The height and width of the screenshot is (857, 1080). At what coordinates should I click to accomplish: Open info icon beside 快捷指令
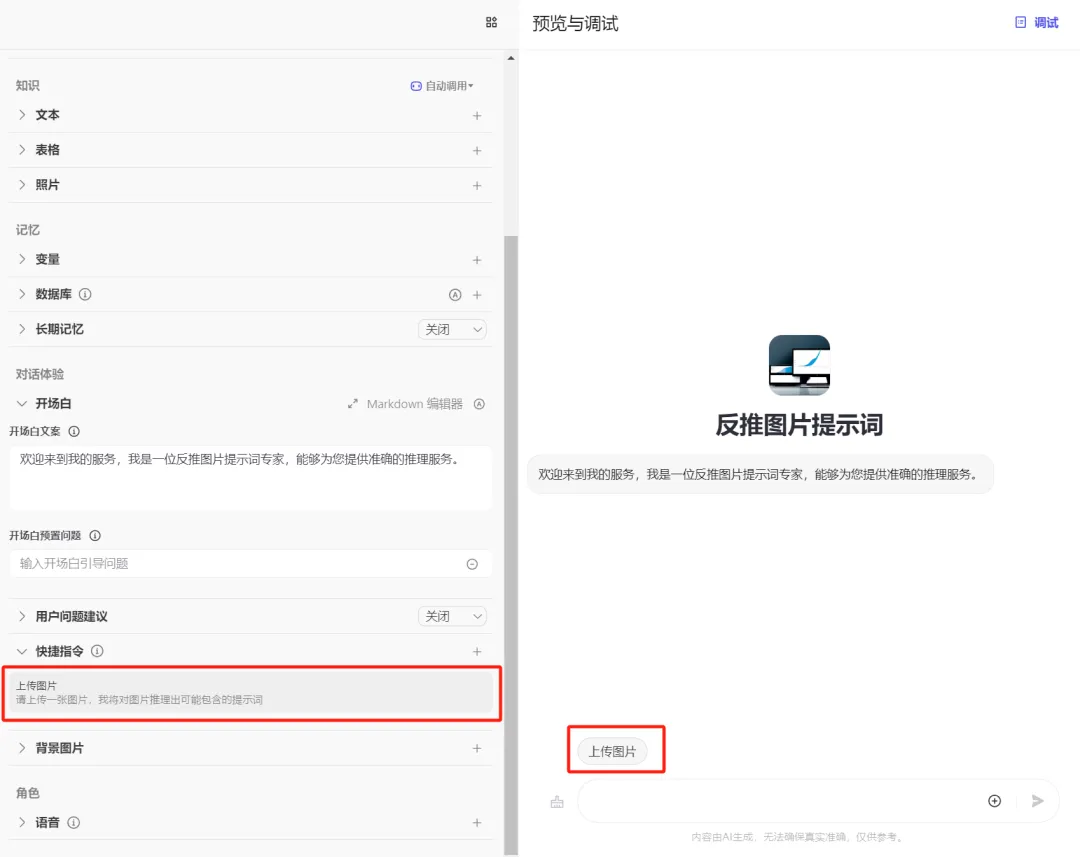click(97, 651)
